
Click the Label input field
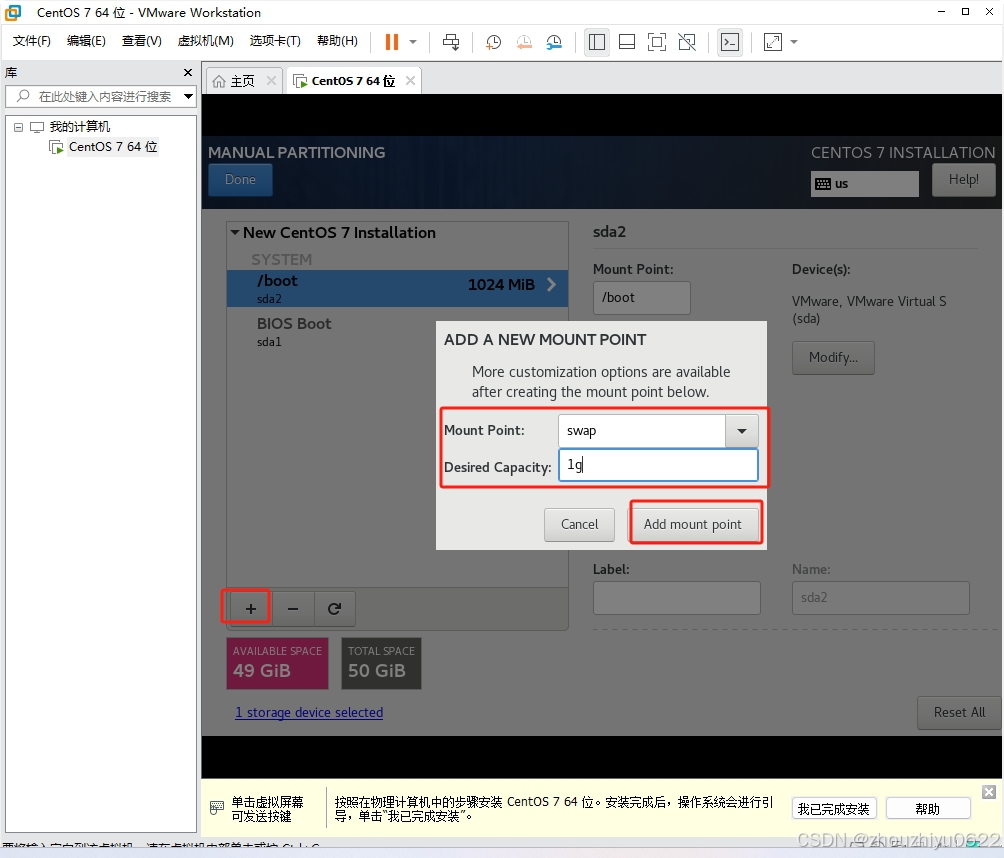tap(677, 598)
